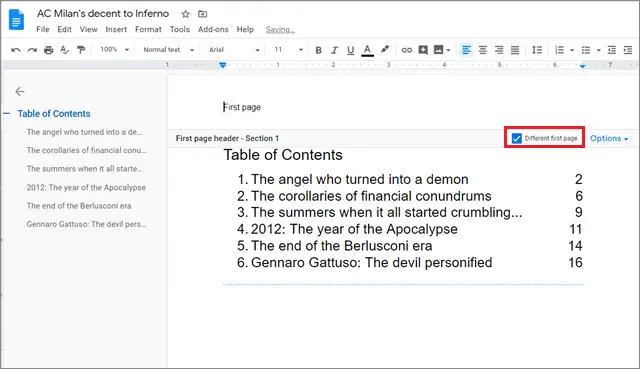This screenshot has width=640, height=369.
Task: Insert an image from toolbar
Action: tap(438, 50)
